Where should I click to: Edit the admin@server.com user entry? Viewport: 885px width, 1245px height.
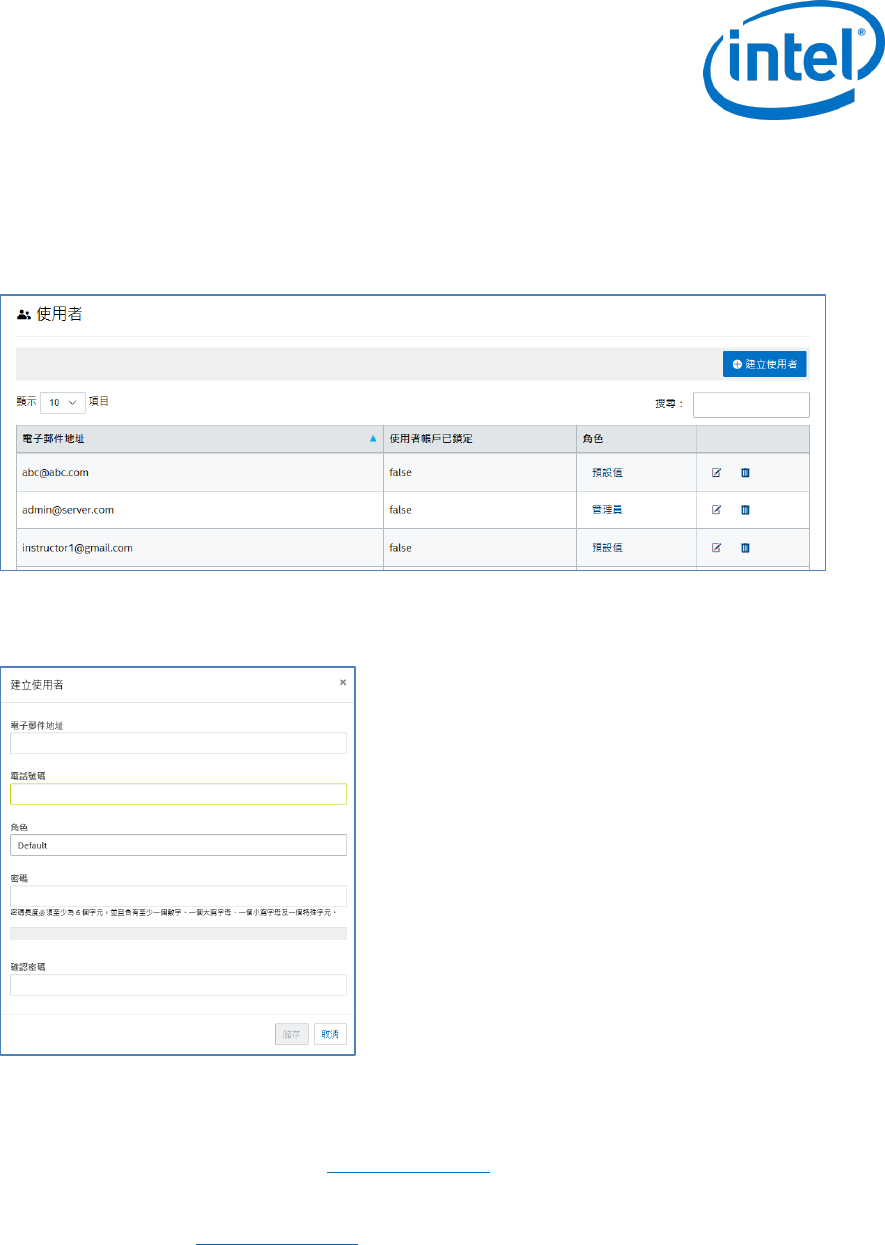[716, 510]
